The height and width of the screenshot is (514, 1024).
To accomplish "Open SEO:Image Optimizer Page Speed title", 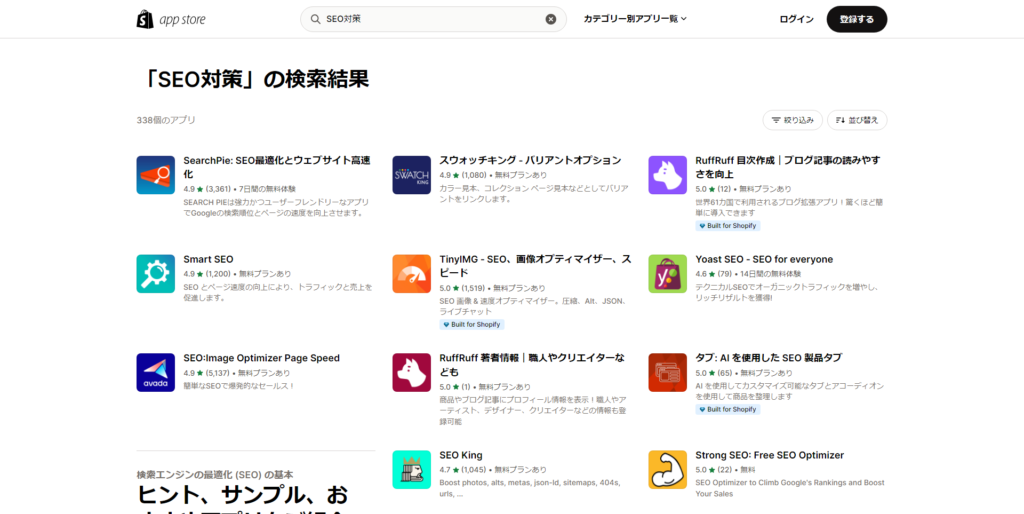I will [x=261, y=358].
